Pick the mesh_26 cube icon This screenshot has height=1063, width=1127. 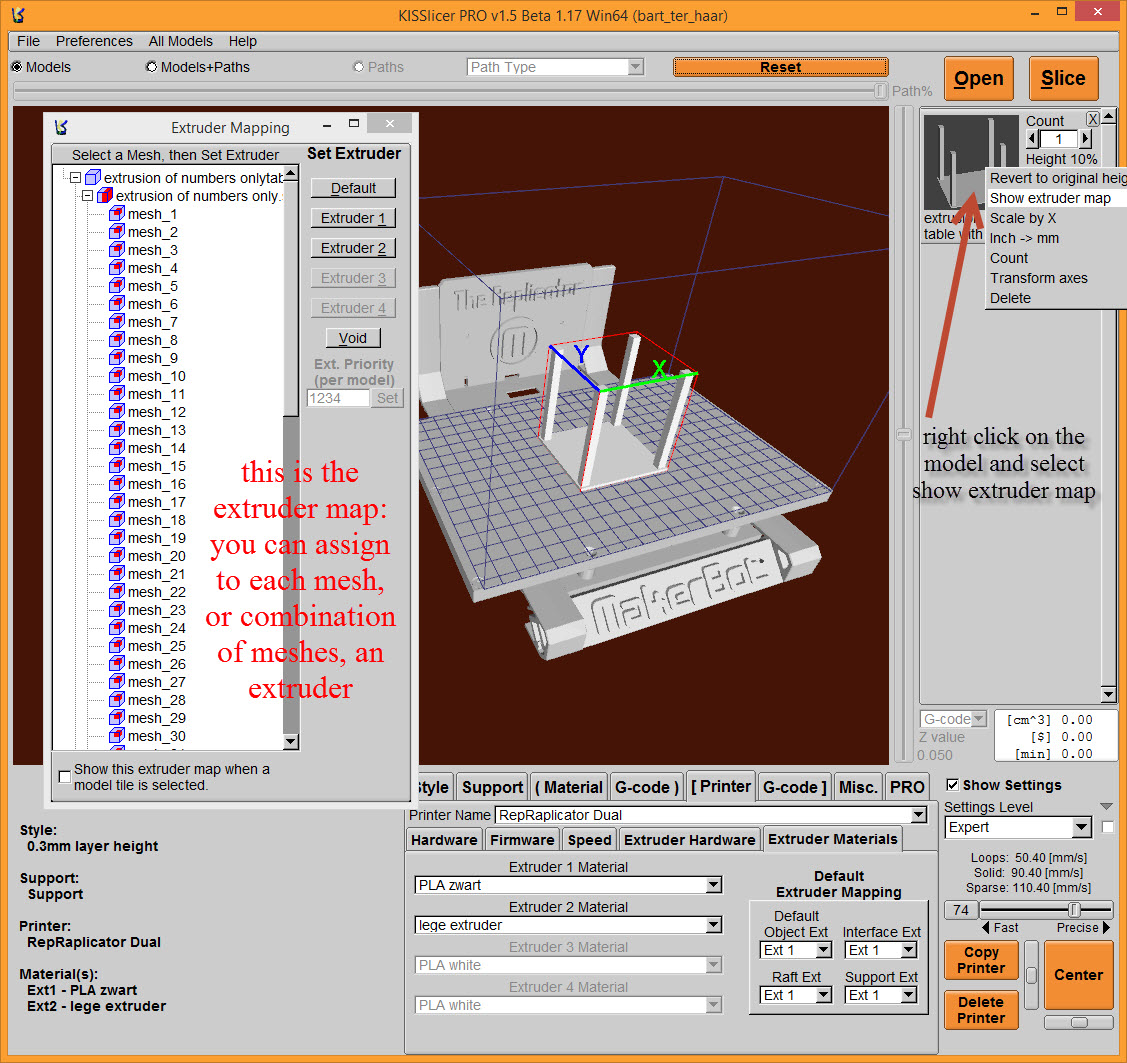[116, 663]
